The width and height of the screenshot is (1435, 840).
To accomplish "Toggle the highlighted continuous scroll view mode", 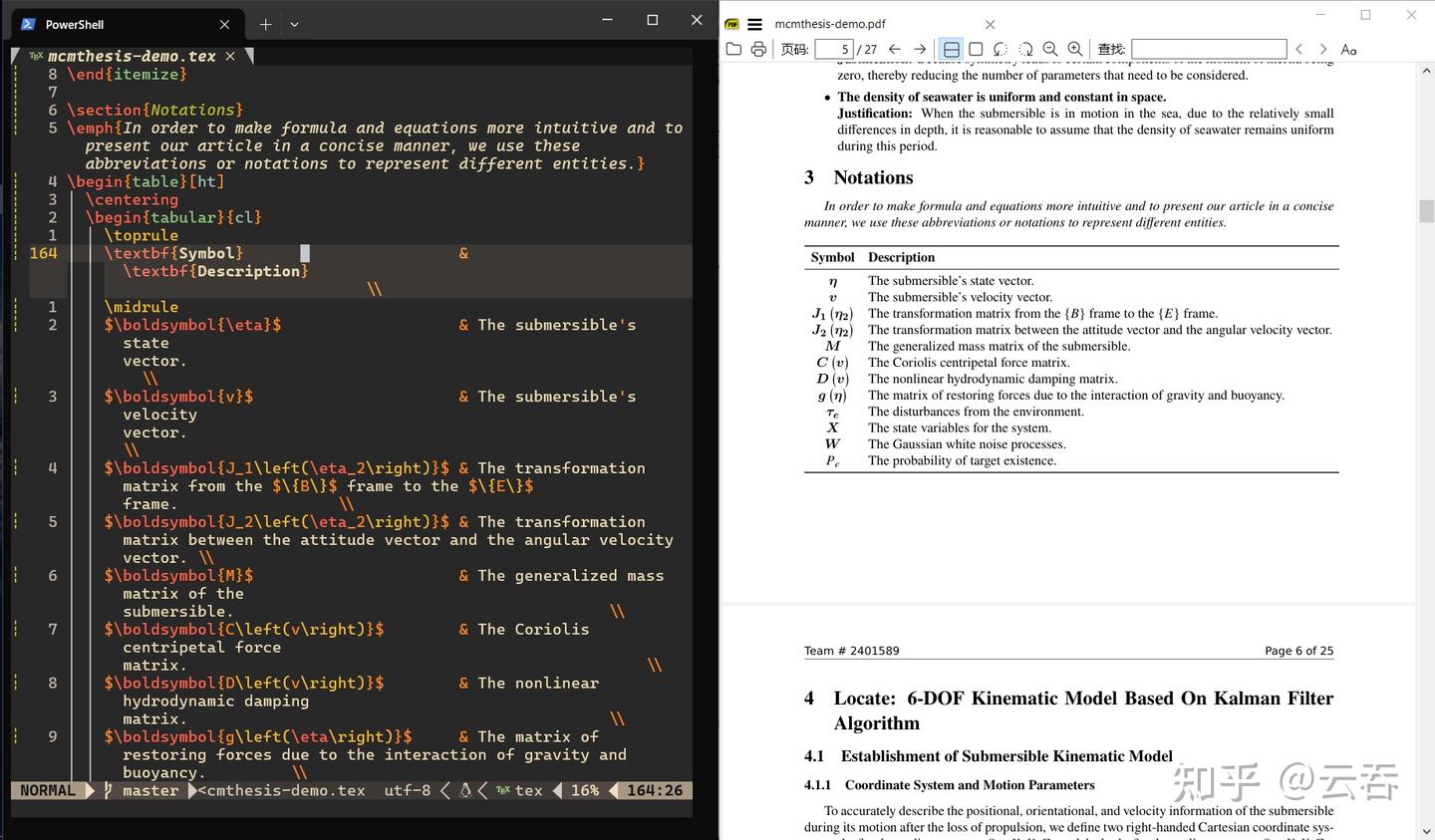I will [951, 48].
